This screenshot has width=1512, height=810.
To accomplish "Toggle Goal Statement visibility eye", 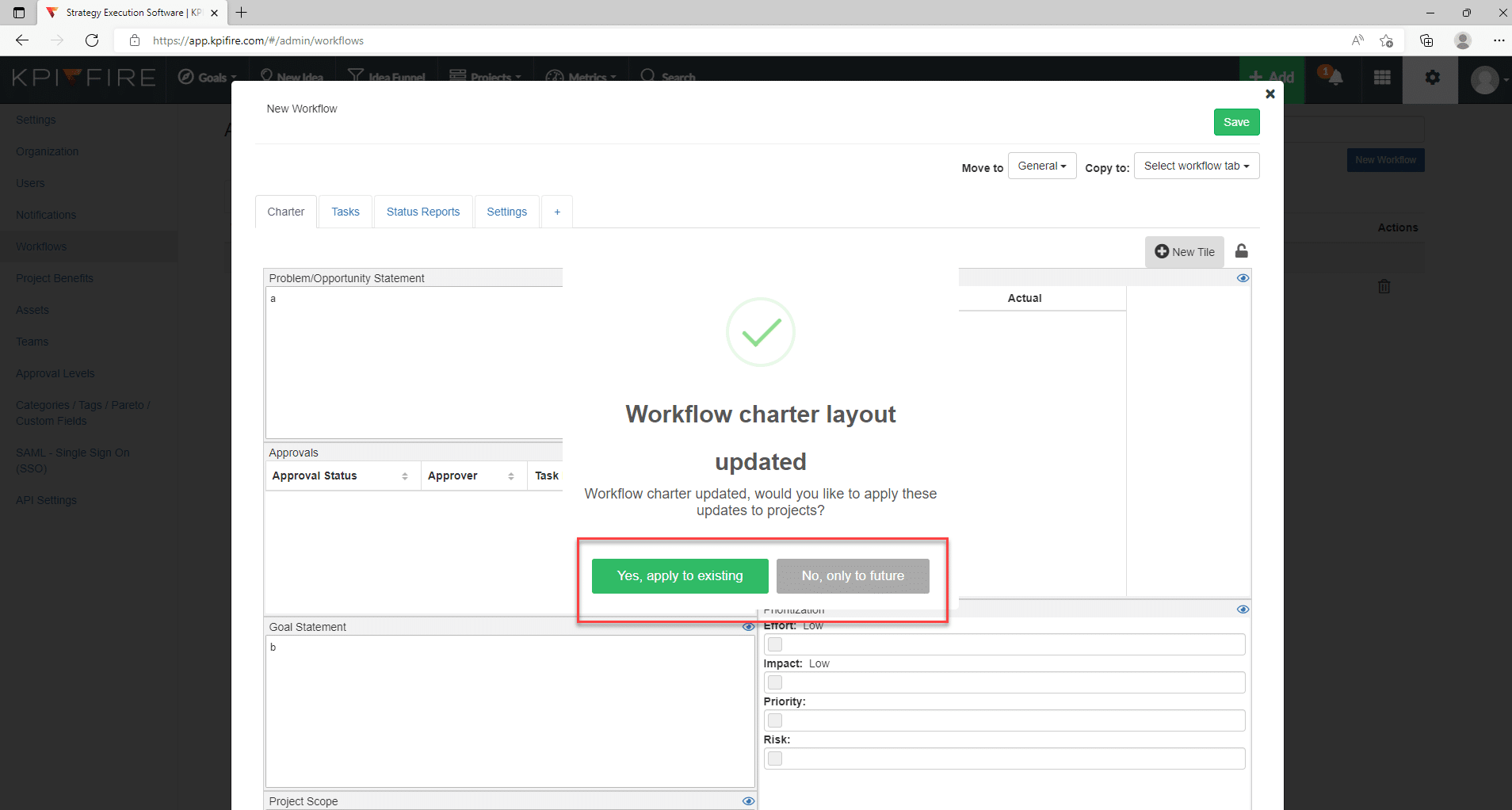I will pyautogui.click(x=748, y=627).
